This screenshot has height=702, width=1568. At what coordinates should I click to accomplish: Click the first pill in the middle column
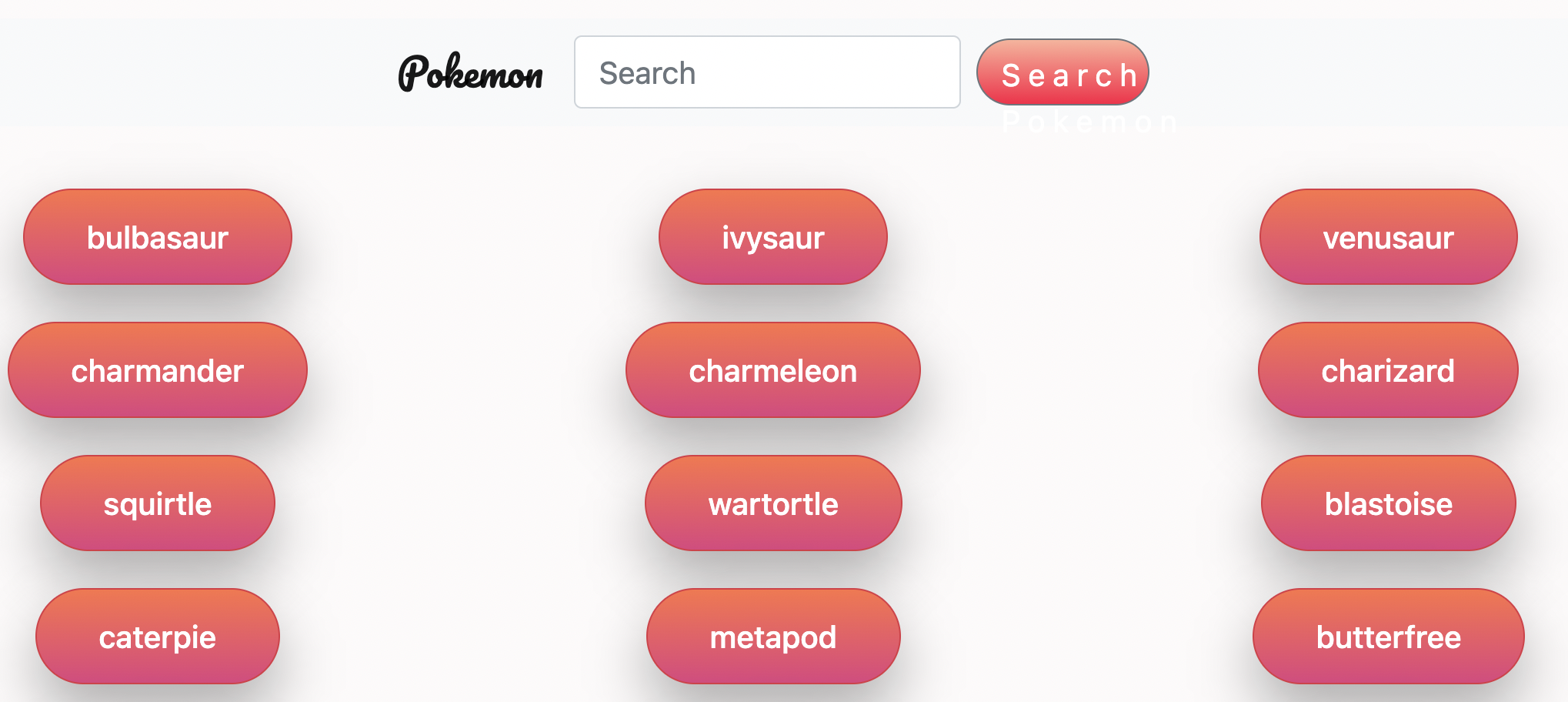coord(772,236)
